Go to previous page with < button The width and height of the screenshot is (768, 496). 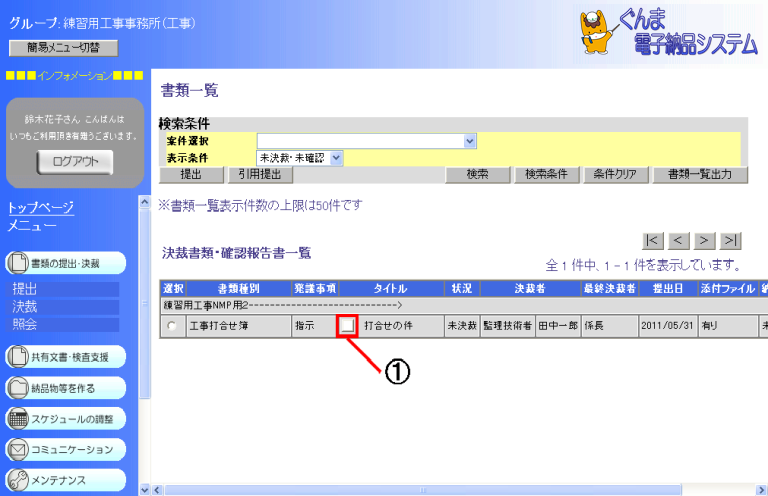678,240
